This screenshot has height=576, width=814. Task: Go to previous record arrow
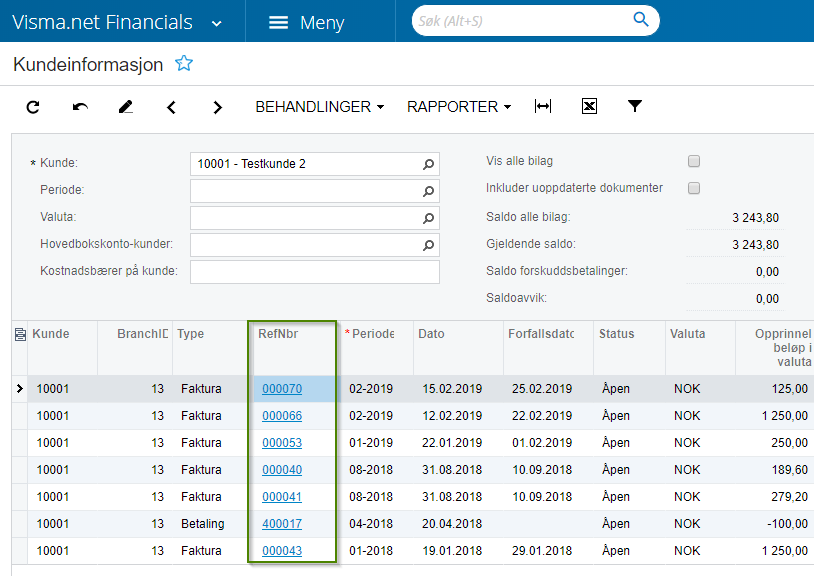coord(171,107)
